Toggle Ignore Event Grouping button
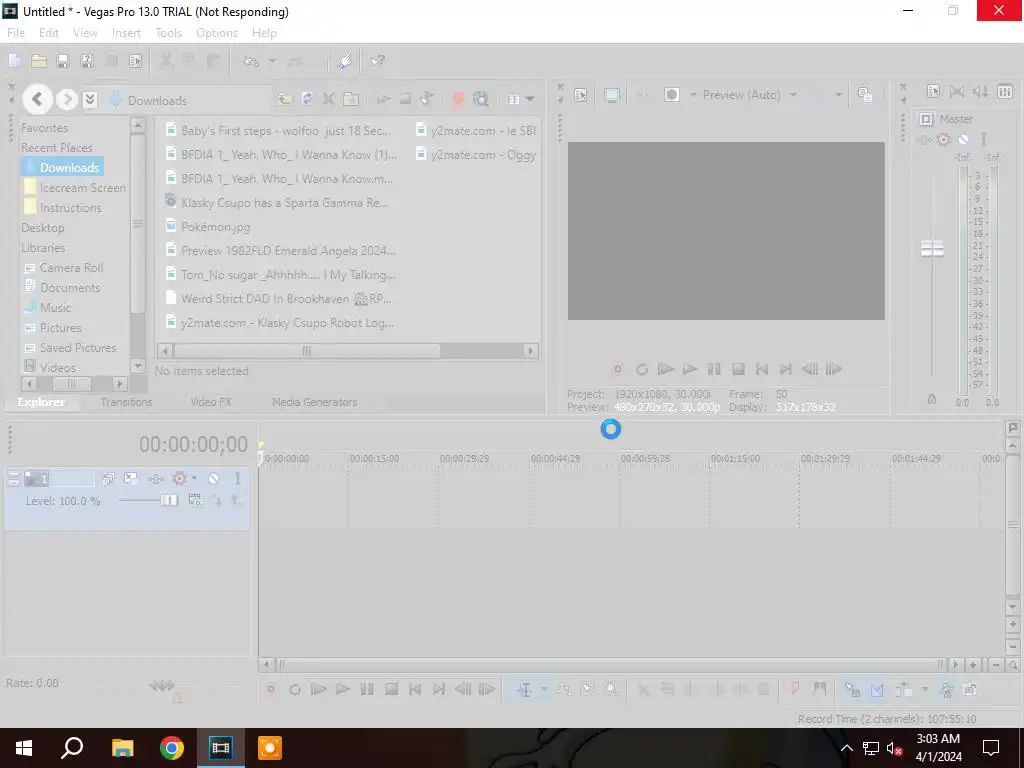1024x768 pixels. [970, 690]
